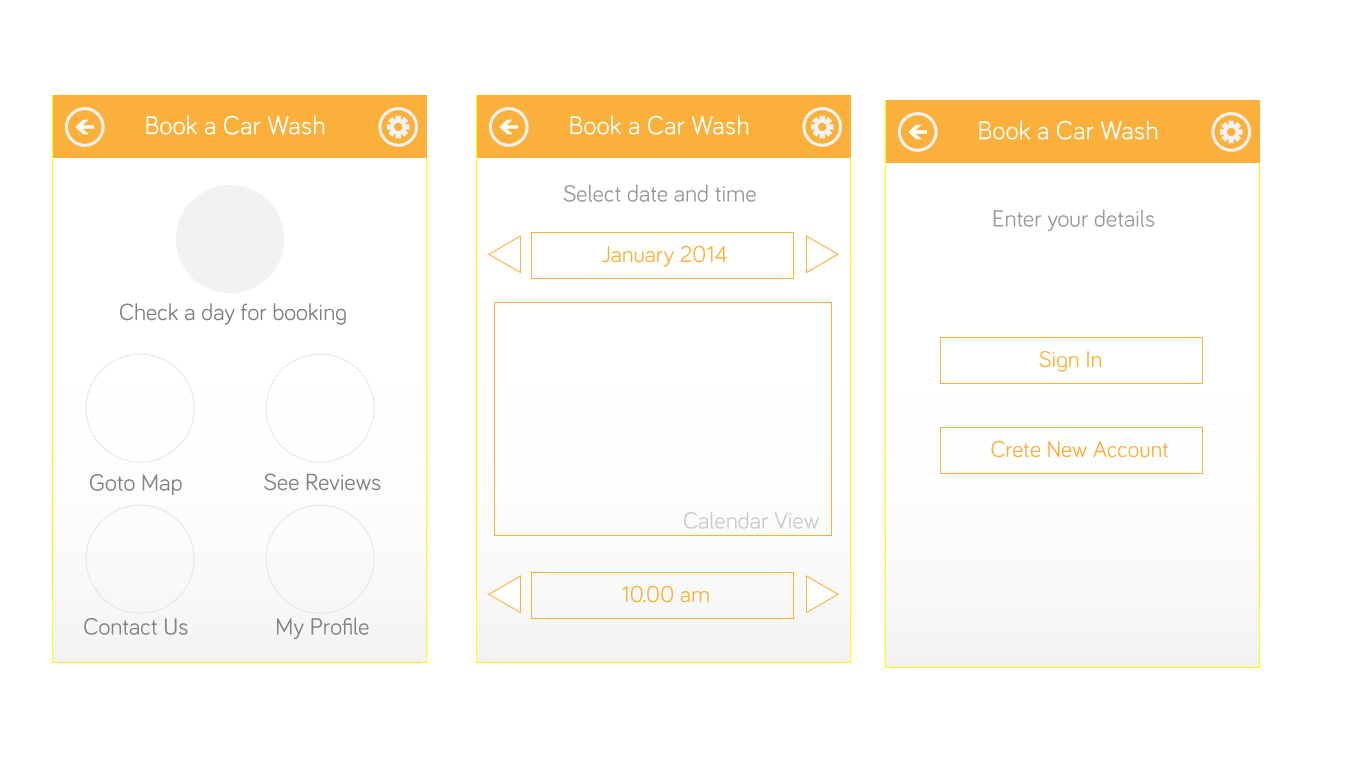The width and height of the screenshot is (1366, 765).
Task: Select the Contact Us icon
Action: 140,558
